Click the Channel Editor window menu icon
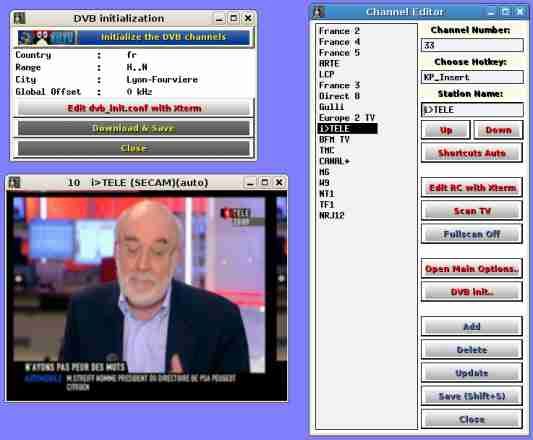Viewport: 533px width, 440px height. point(318,12)
